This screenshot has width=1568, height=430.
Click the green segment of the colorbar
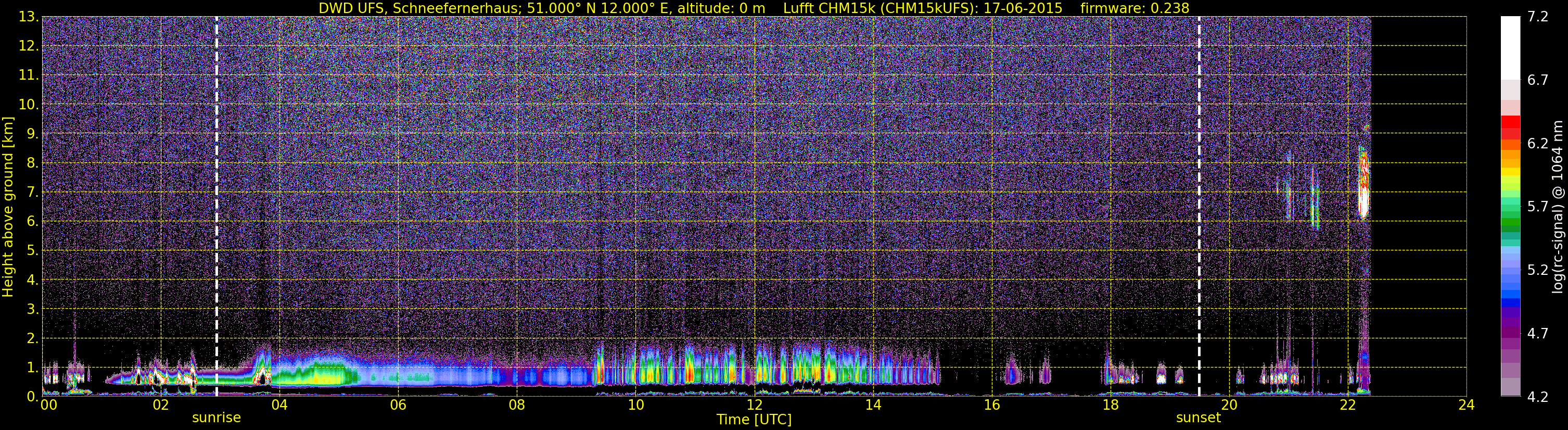coord(1510,225)
